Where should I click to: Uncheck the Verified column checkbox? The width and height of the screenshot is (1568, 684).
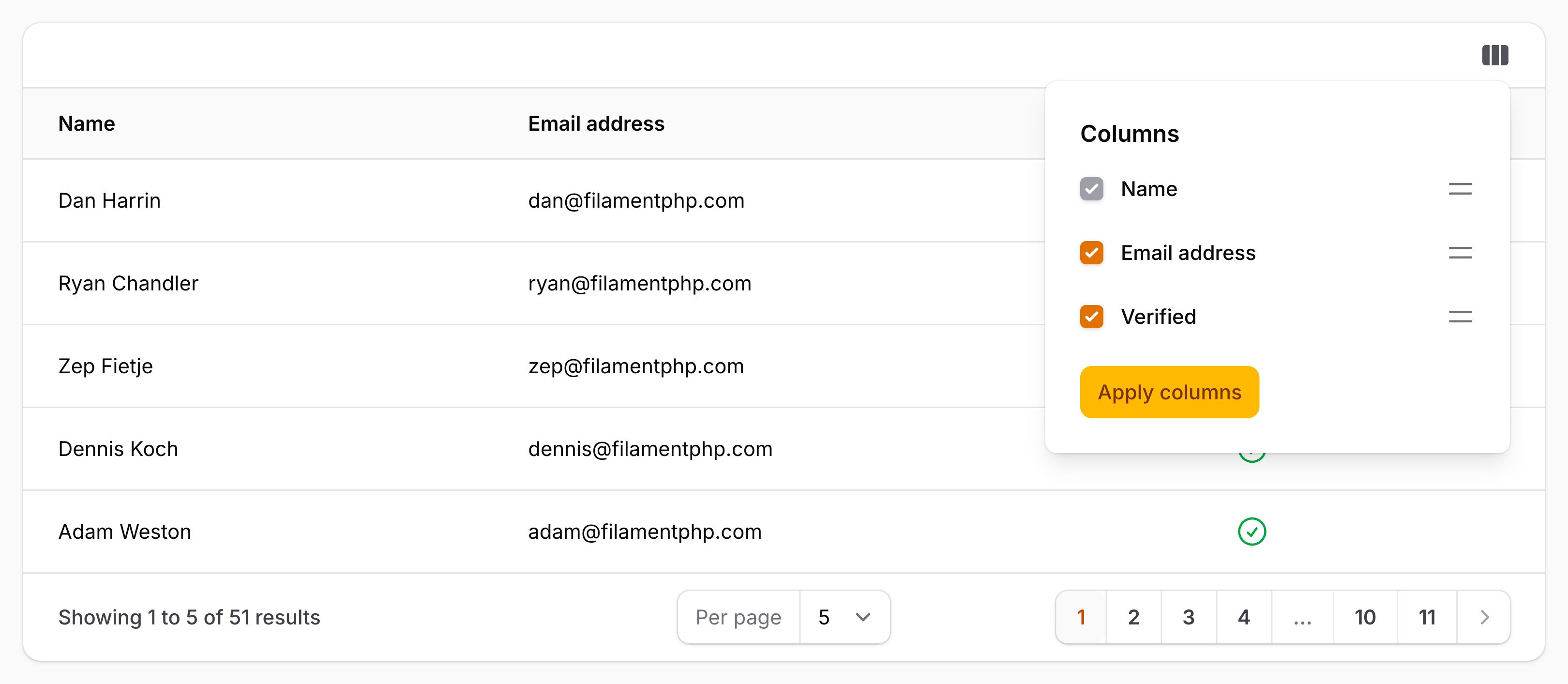tap(1091, 316)
